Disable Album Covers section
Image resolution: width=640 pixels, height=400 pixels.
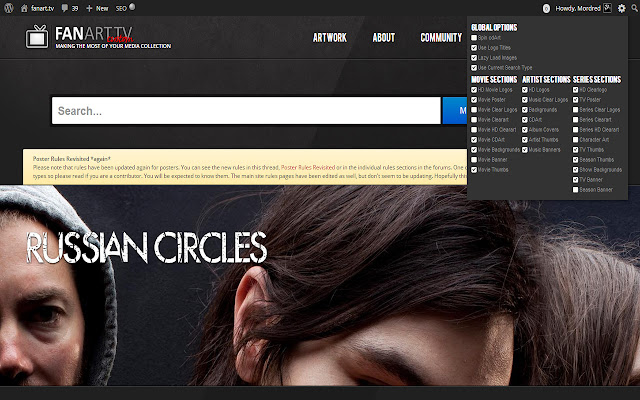coord(525,130)
